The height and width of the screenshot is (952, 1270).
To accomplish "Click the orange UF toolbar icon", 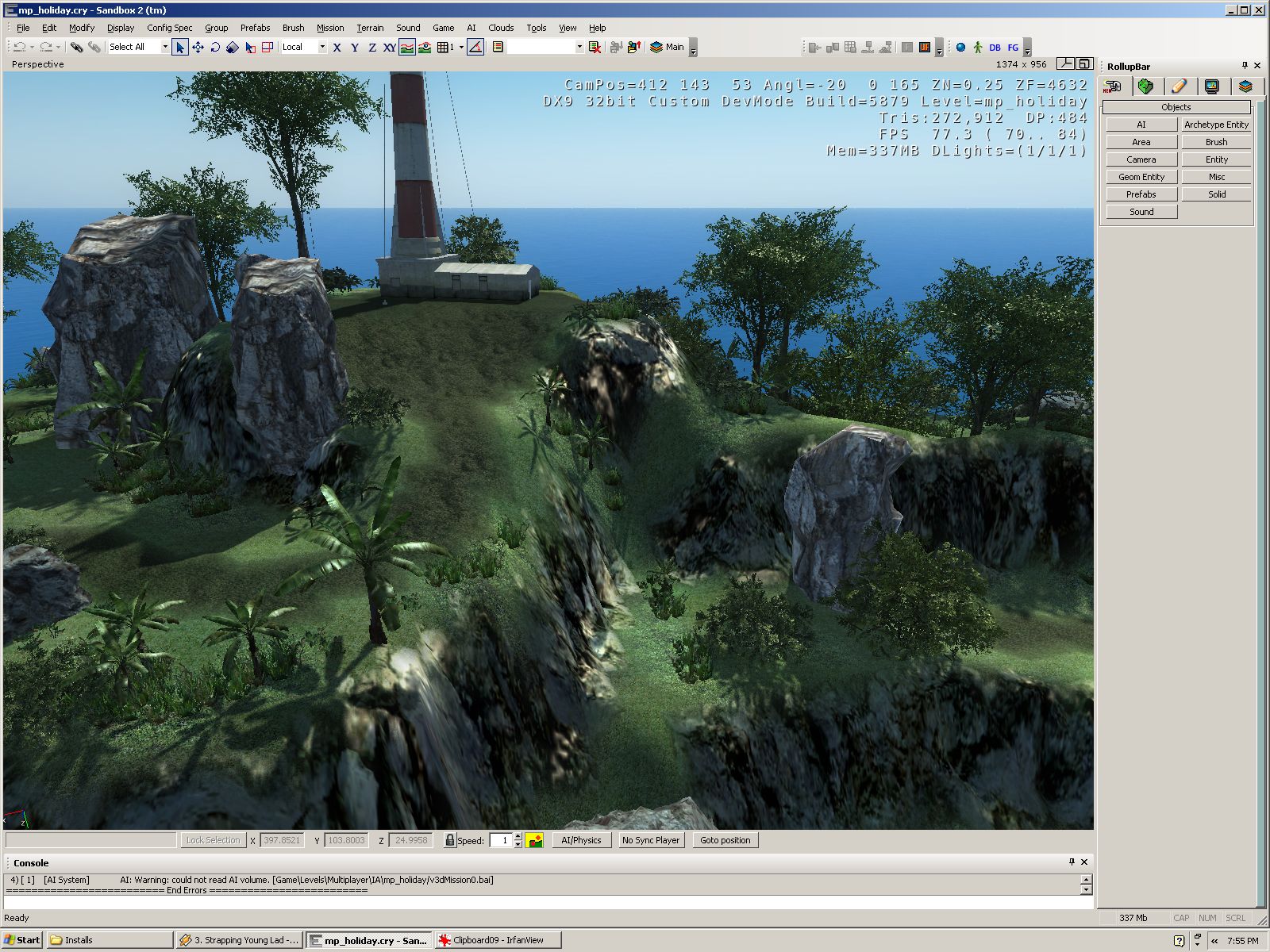I will (x=925, y=48).
